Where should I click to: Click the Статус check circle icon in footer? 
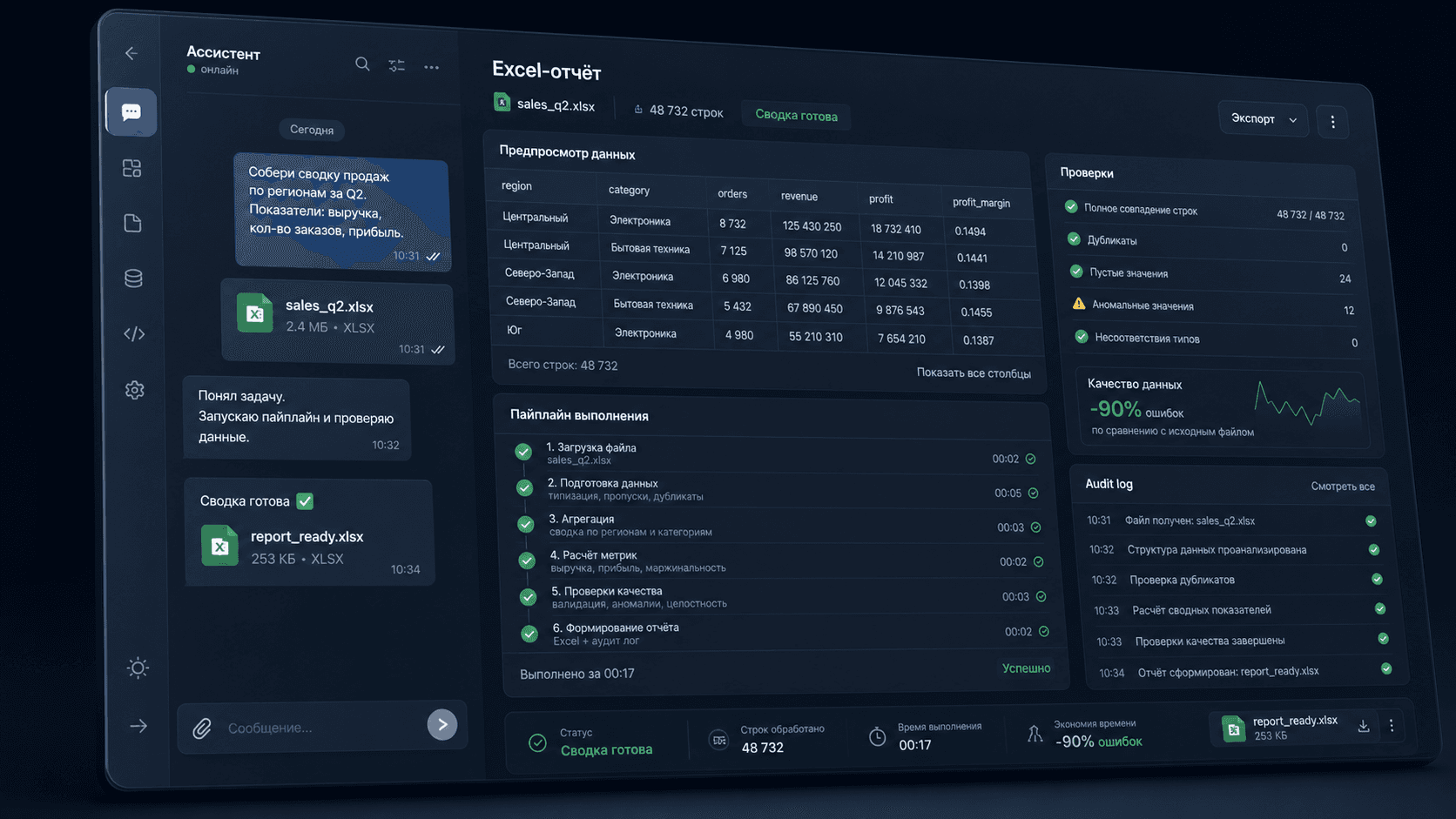tap(537, 742)
